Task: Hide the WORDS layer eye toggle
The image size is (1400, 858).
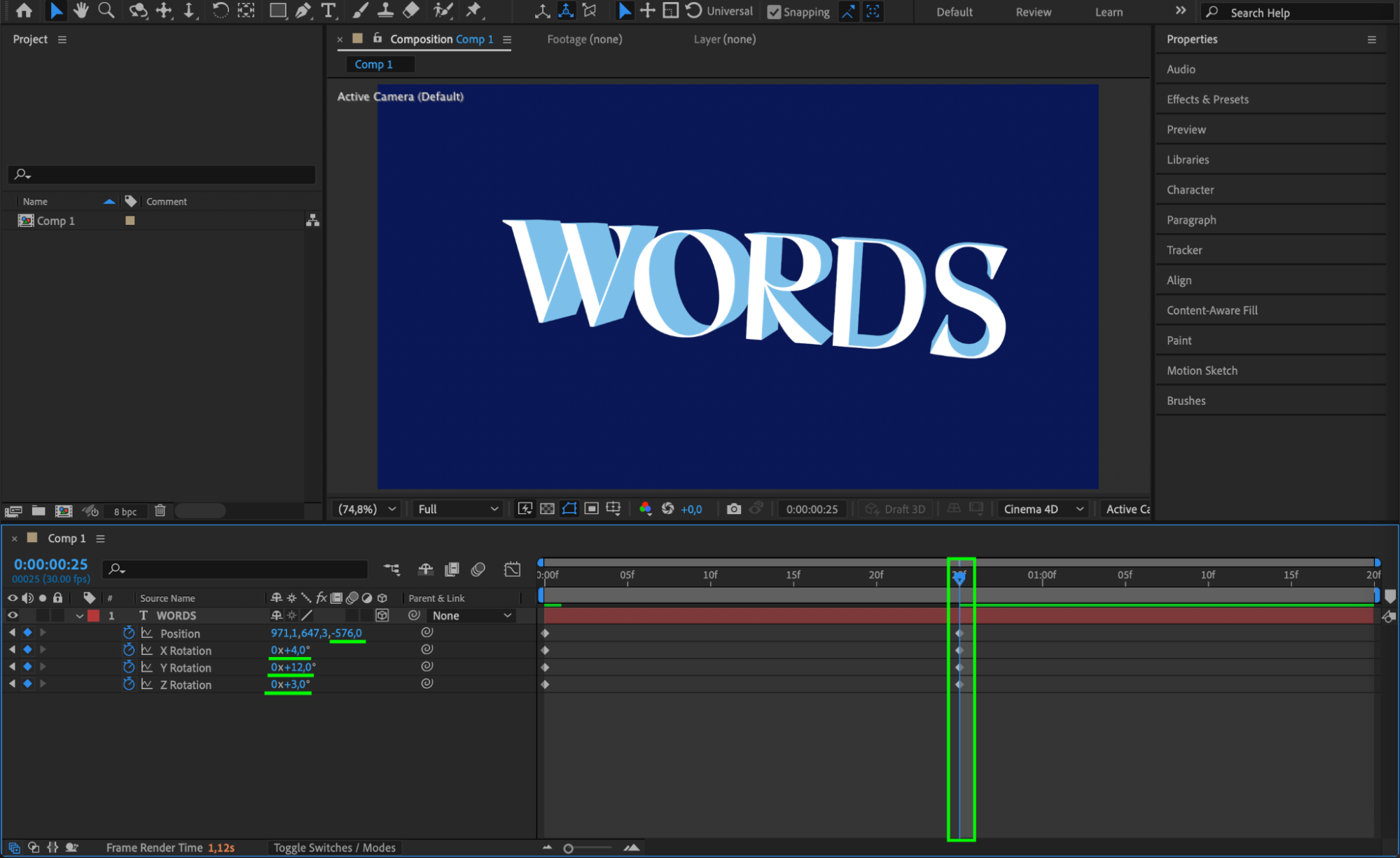Action: (x=13, y=616)
